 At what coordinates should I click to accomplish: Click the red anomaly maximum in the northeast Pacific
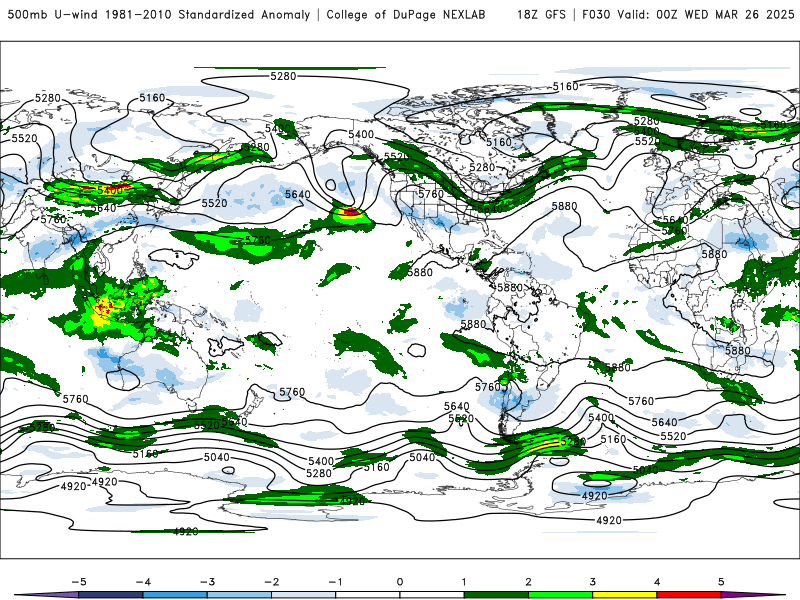[351, 211]
